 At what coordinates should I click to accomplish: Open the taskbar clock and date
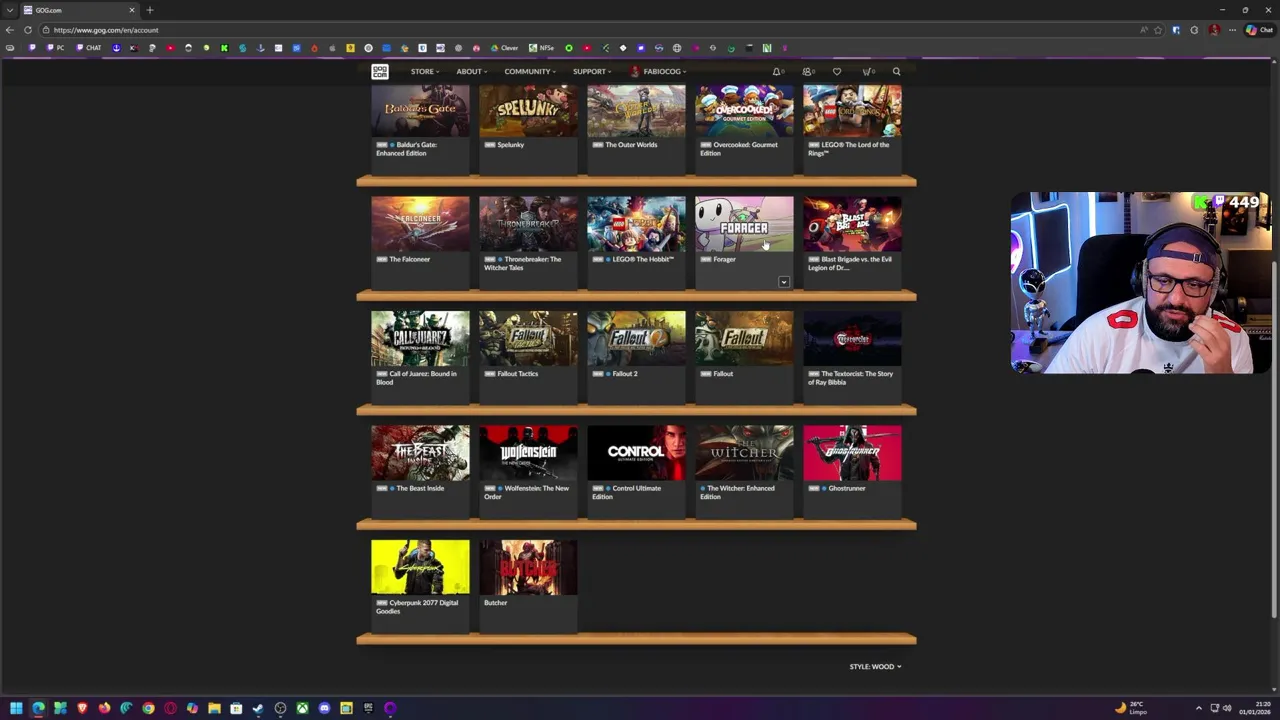click(1254, 708)
